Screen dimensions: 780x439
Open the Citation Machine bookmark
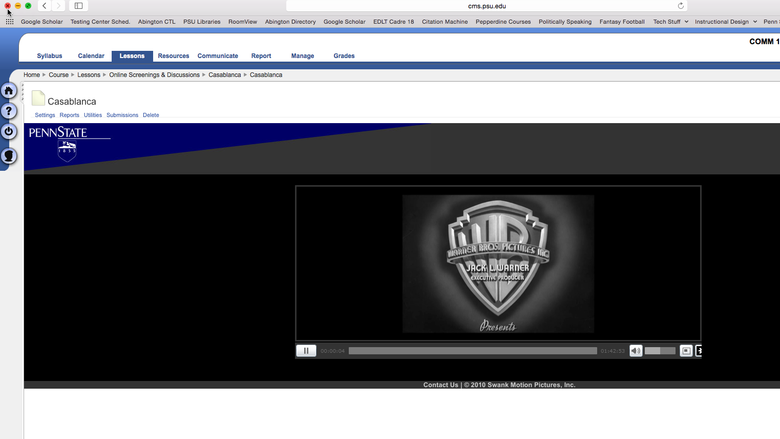(445, 22)
